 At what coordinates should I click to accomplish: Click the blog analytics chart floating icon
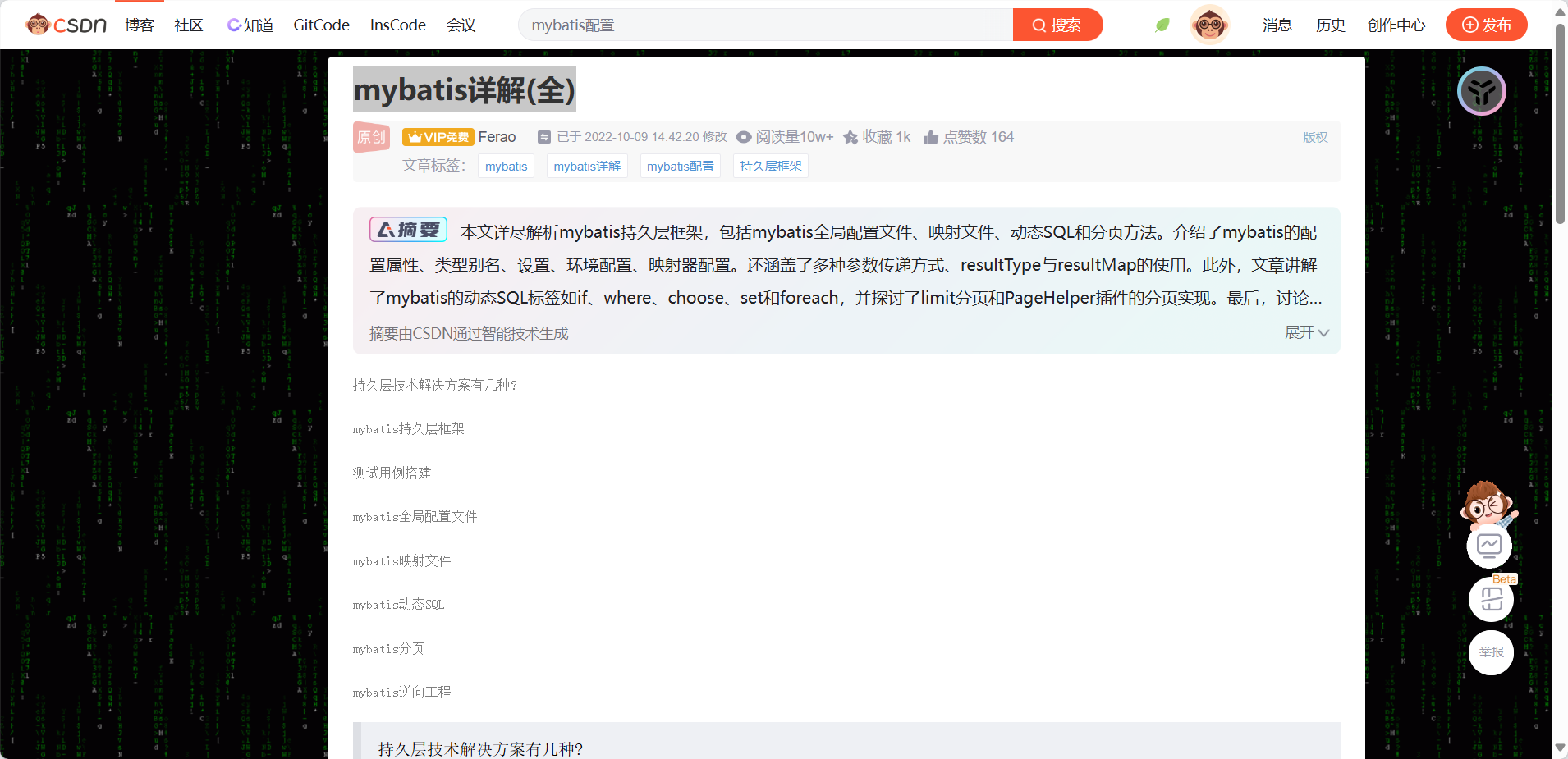1490,545
